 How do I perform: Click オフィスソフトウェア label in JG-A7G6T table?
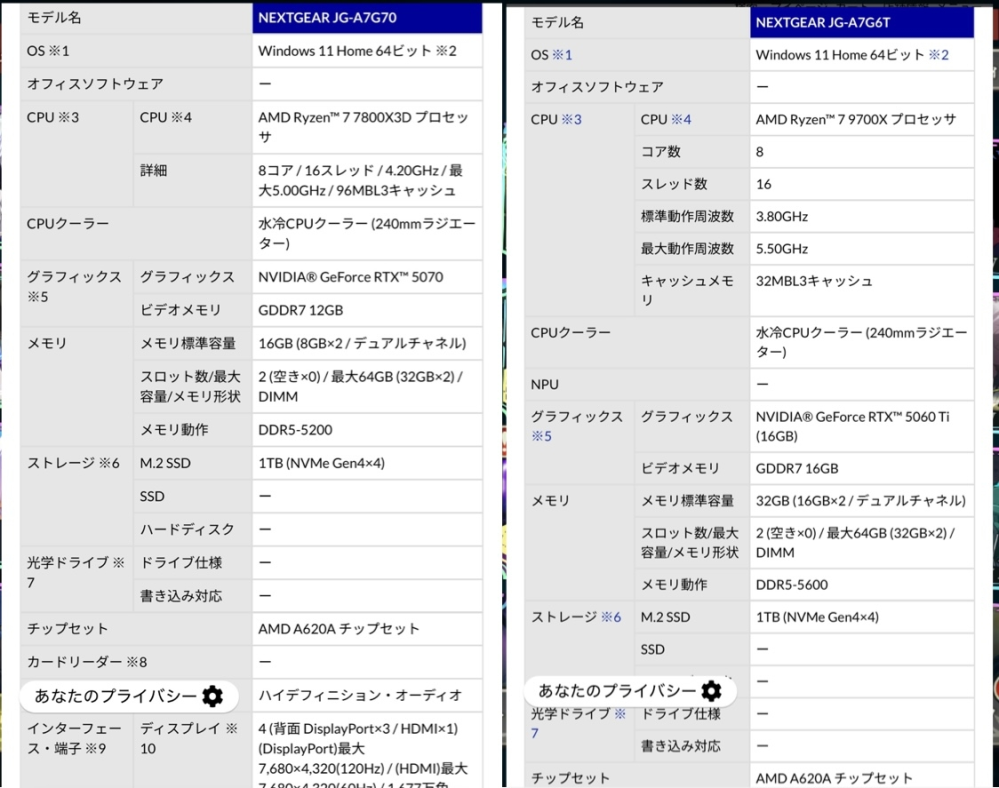597,87
